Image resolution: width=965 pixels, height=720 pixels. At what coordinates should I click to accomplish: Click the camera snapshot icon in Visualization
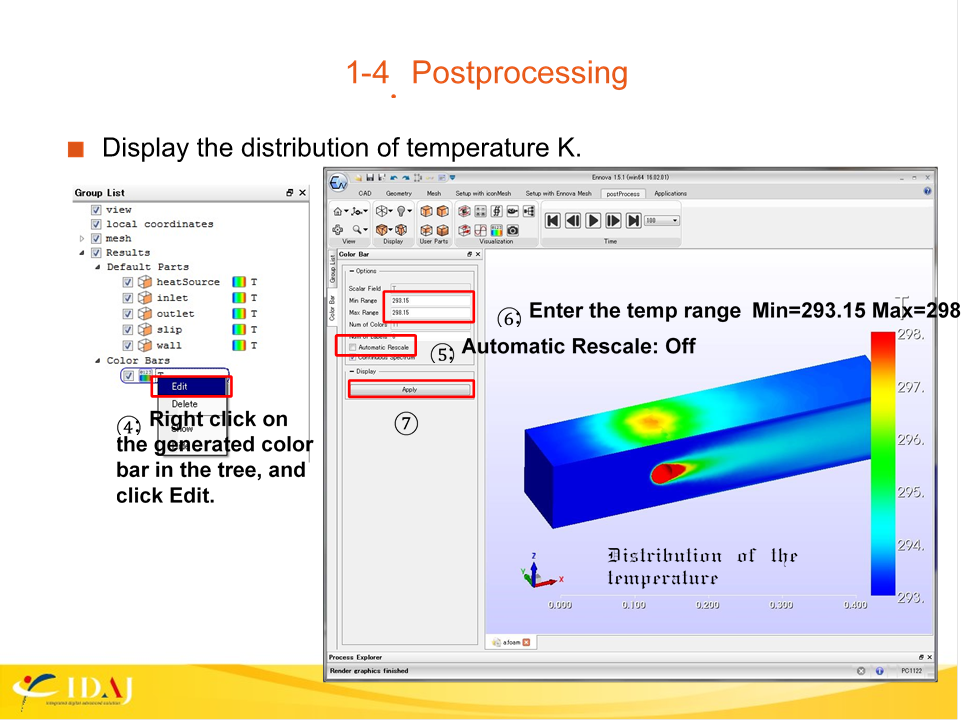pyautogui.click(x=513, y=230)
